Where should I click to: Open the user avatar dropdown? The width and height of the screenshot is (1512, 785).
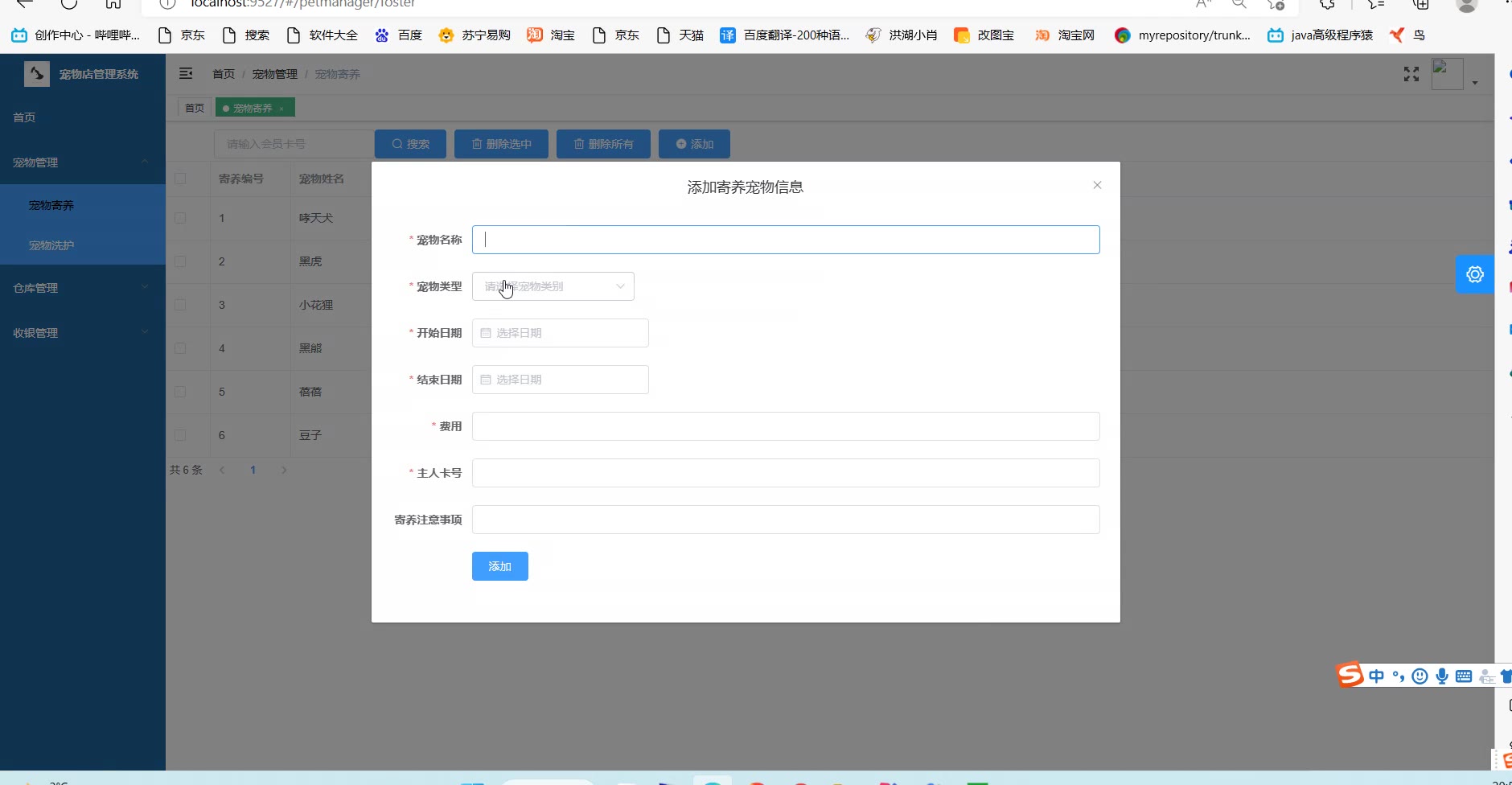pos(1454,75)
